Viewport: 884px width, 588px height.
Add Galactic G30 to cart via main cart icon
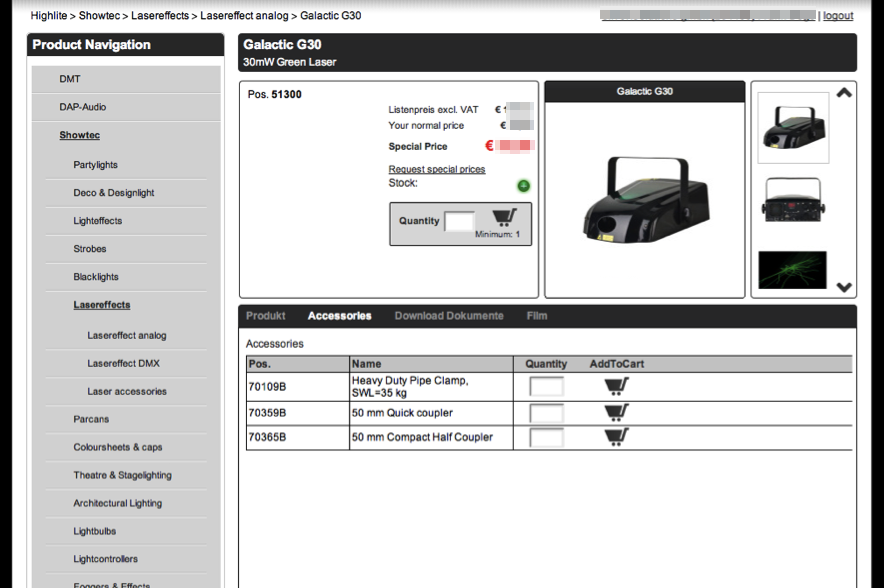(x=504, y=218)
